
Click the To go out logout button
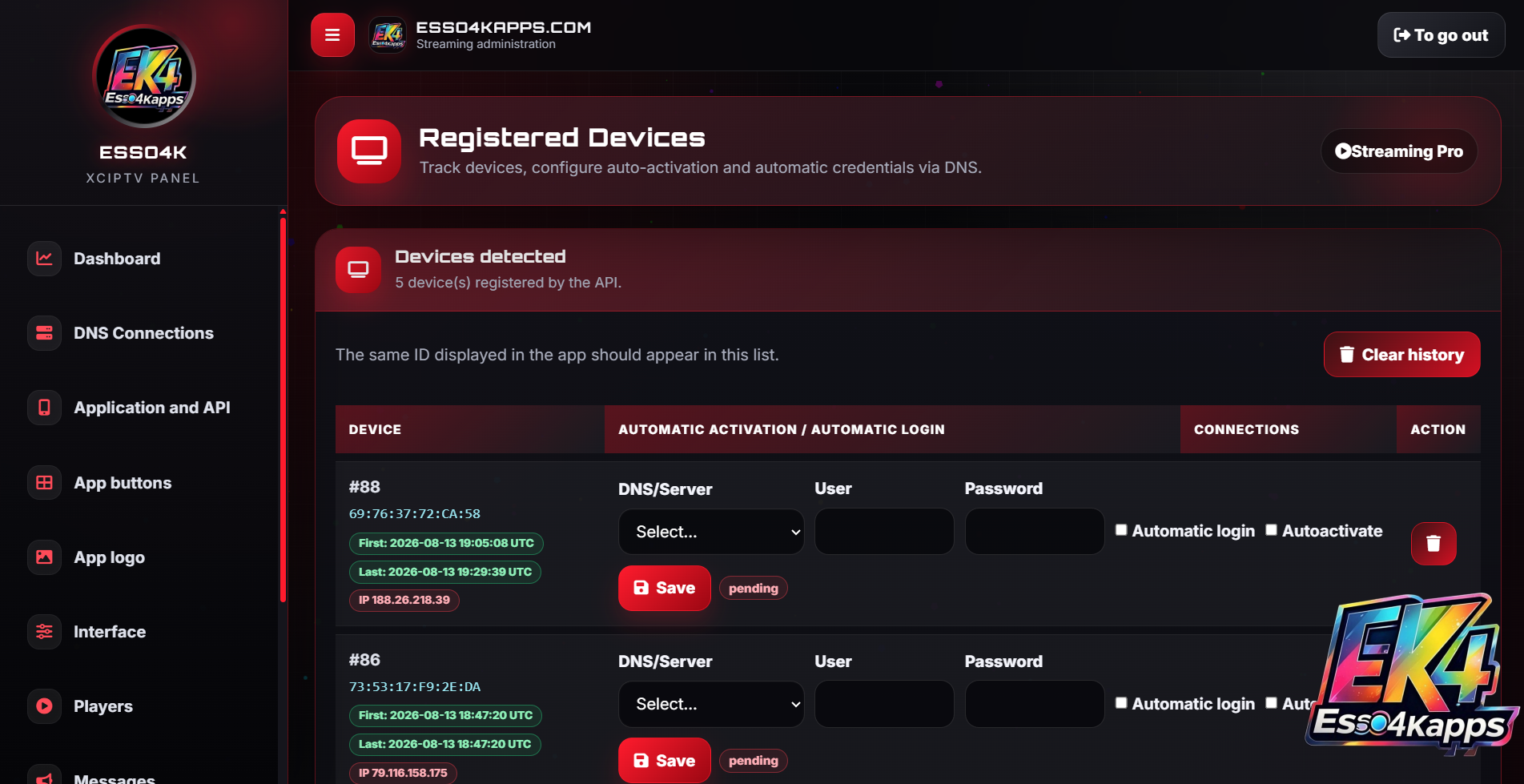coord(1442,35)
